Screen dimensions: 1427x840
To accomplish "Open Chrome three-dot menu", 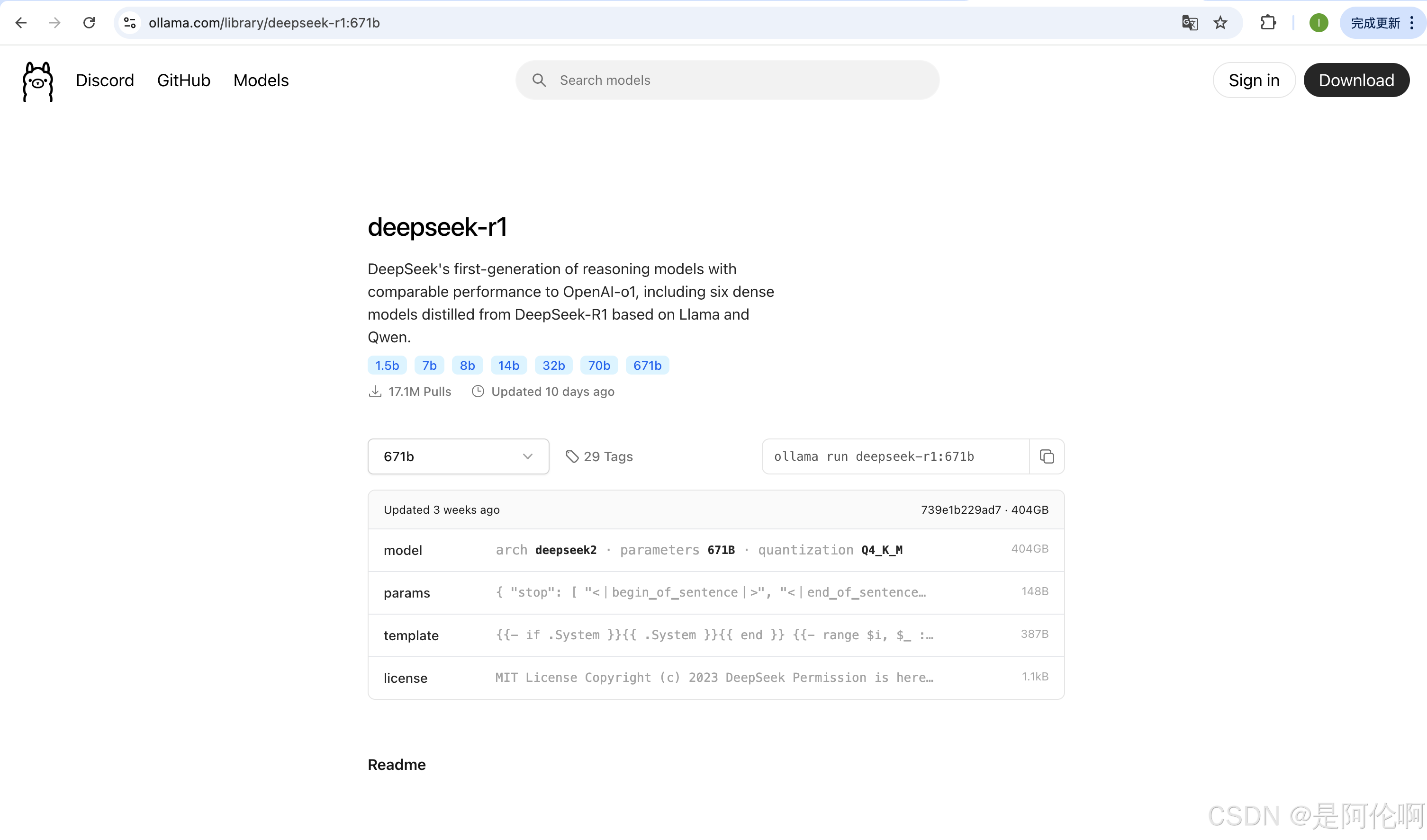I will coord(1412,23).
